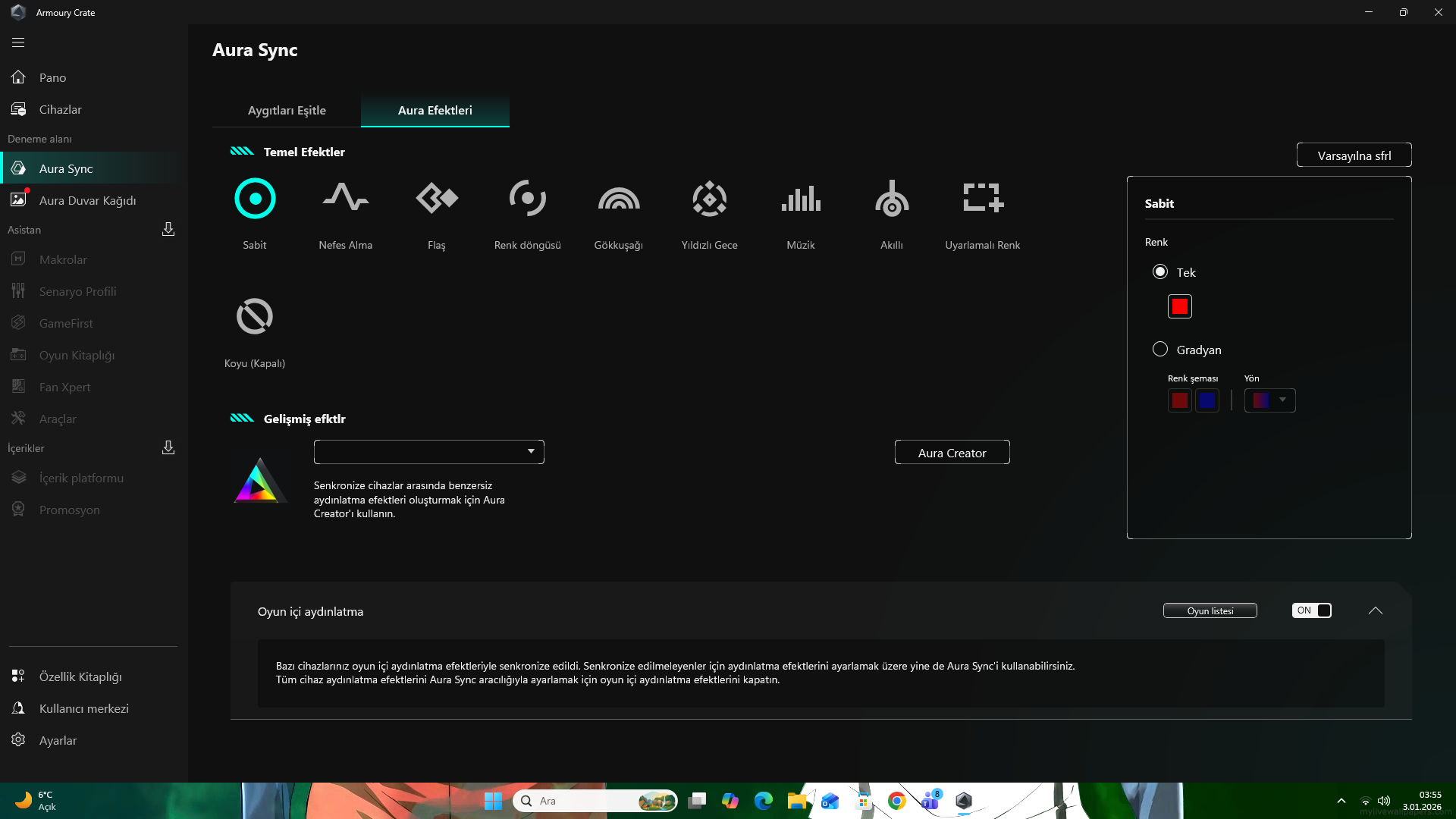Choose the Yıldızlı Gece effect
This screenshot has height=819, width=1456.
(710, 199)
